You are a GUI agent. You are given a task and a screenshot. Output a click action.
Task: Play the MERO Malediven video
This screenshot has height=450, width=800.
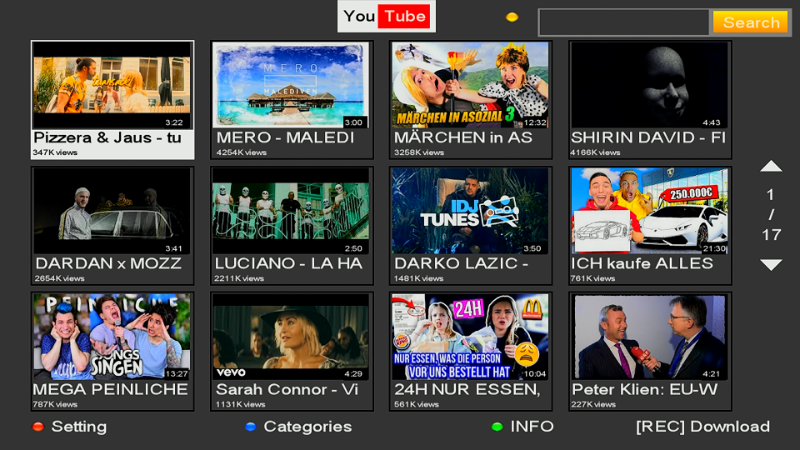[291, 86]
